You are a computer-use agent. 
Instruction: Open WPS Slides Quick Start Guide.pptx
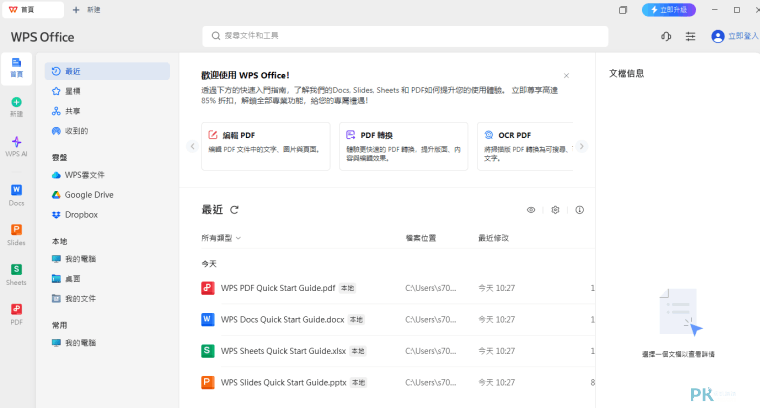tap(284, 382)
